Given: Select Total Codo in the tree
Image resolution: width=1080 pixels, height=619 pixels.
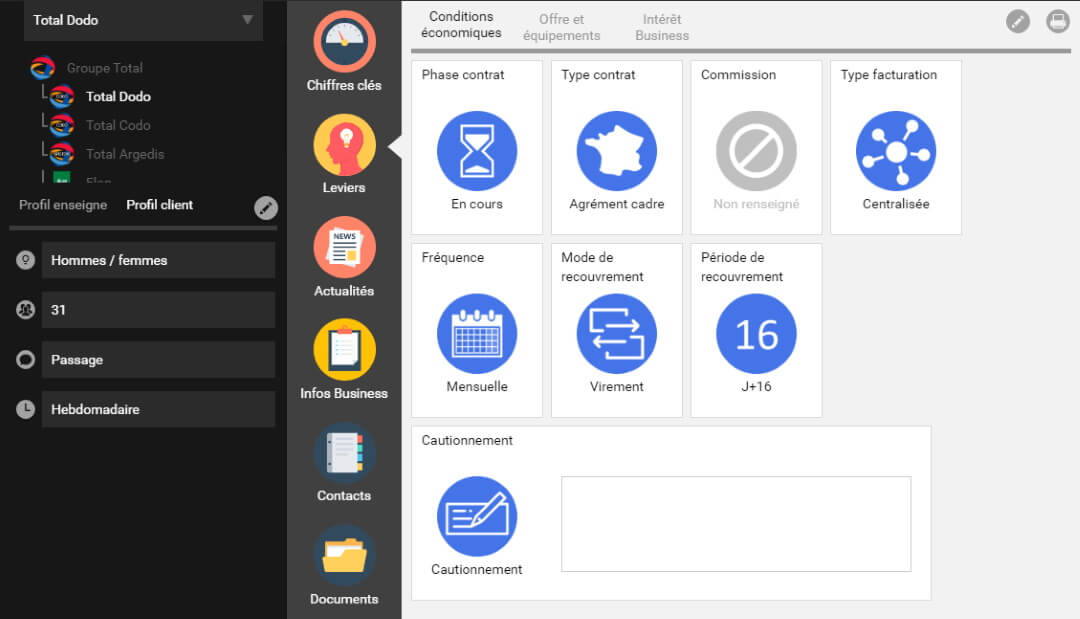Looking at the screenshot, I should (x=118, y=125).
